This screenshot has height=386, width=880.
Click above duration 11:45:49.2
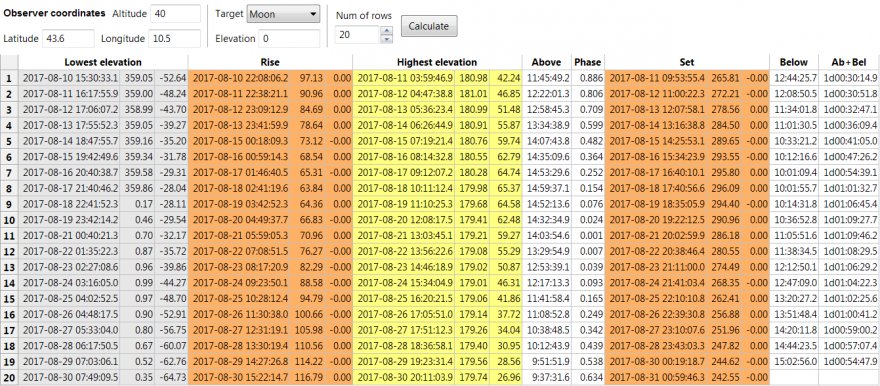click(547, 78)
